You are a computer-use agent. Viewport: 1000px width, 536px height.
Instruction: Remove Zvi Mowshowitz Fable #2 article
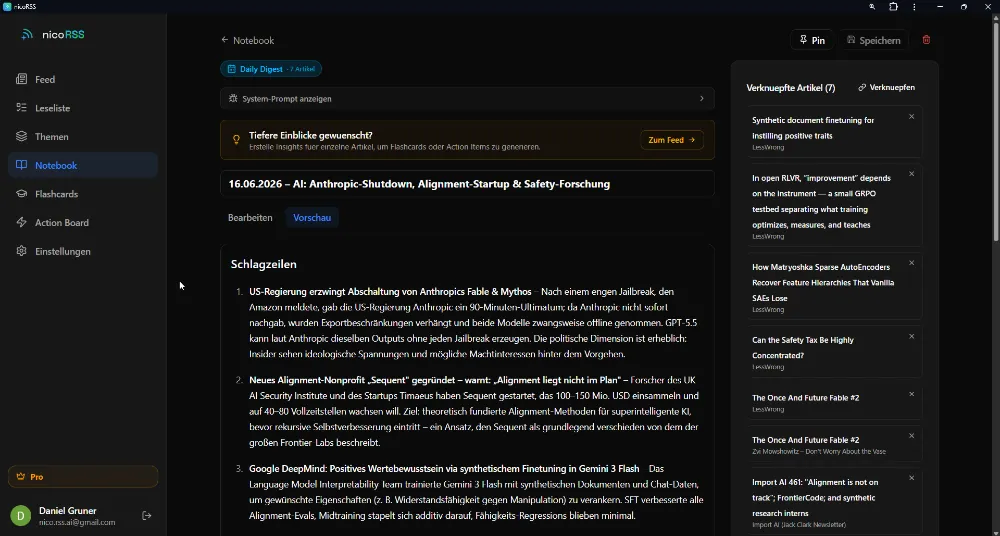pyautogui.click(x=911, y=436)
